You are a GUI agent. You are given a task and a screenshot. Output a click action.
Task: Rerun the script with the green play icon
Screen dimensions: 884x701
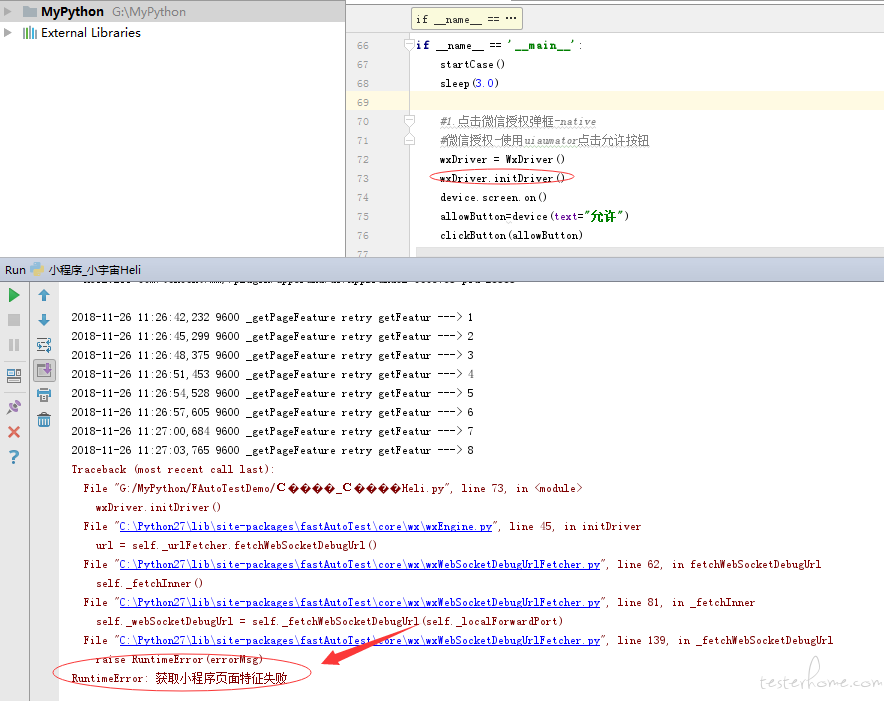click(14, 295)
